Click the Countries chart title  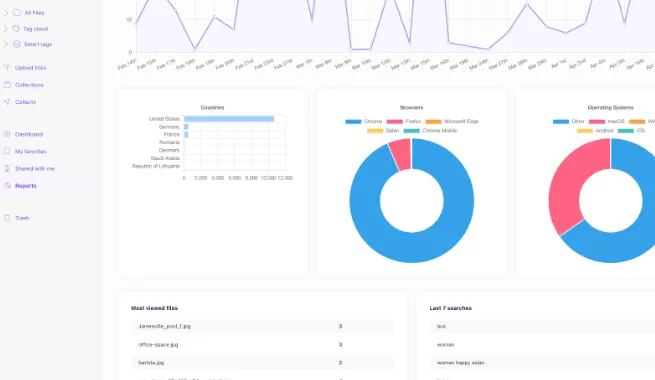click(212, 108)
